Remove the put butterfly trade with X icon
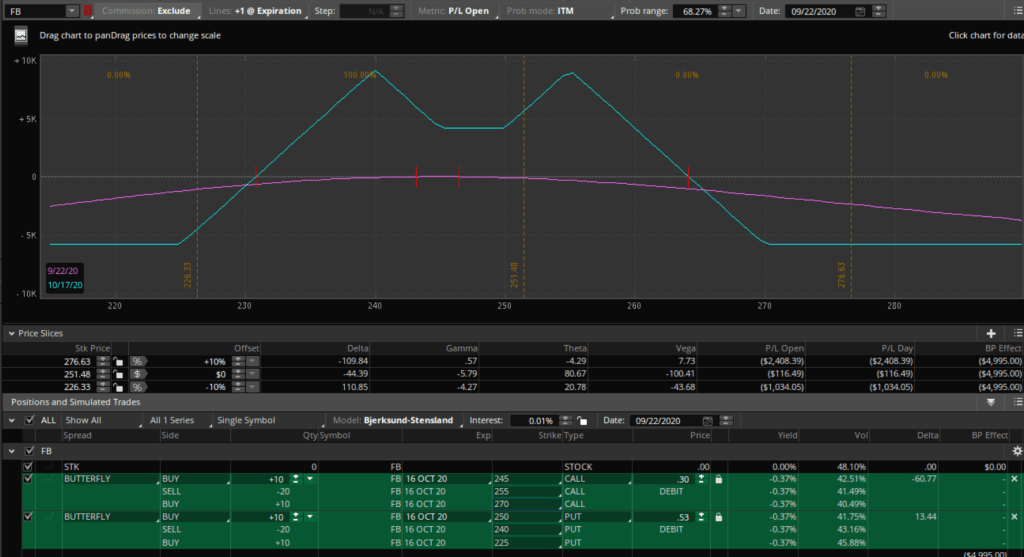 click(x=1015, y=518)
